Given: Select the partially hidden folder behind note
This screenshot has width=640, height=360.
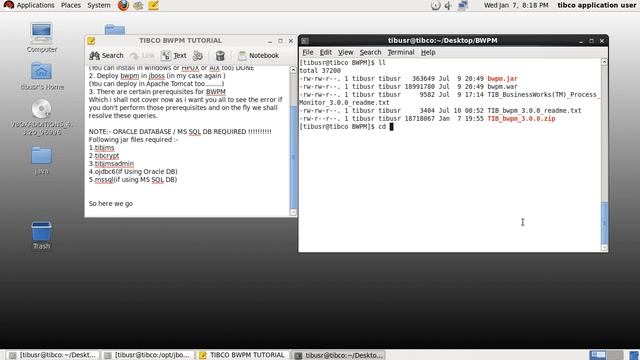Looking at the screenshot, I should [115, 29].
